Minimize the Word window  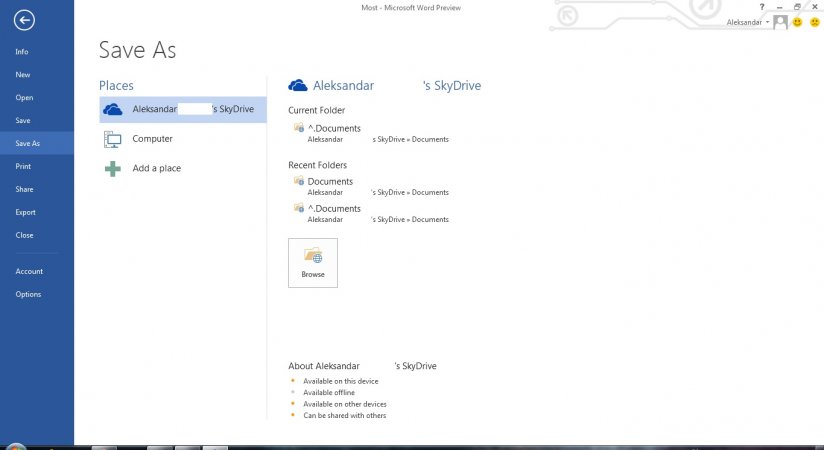(x=780, y=7)
